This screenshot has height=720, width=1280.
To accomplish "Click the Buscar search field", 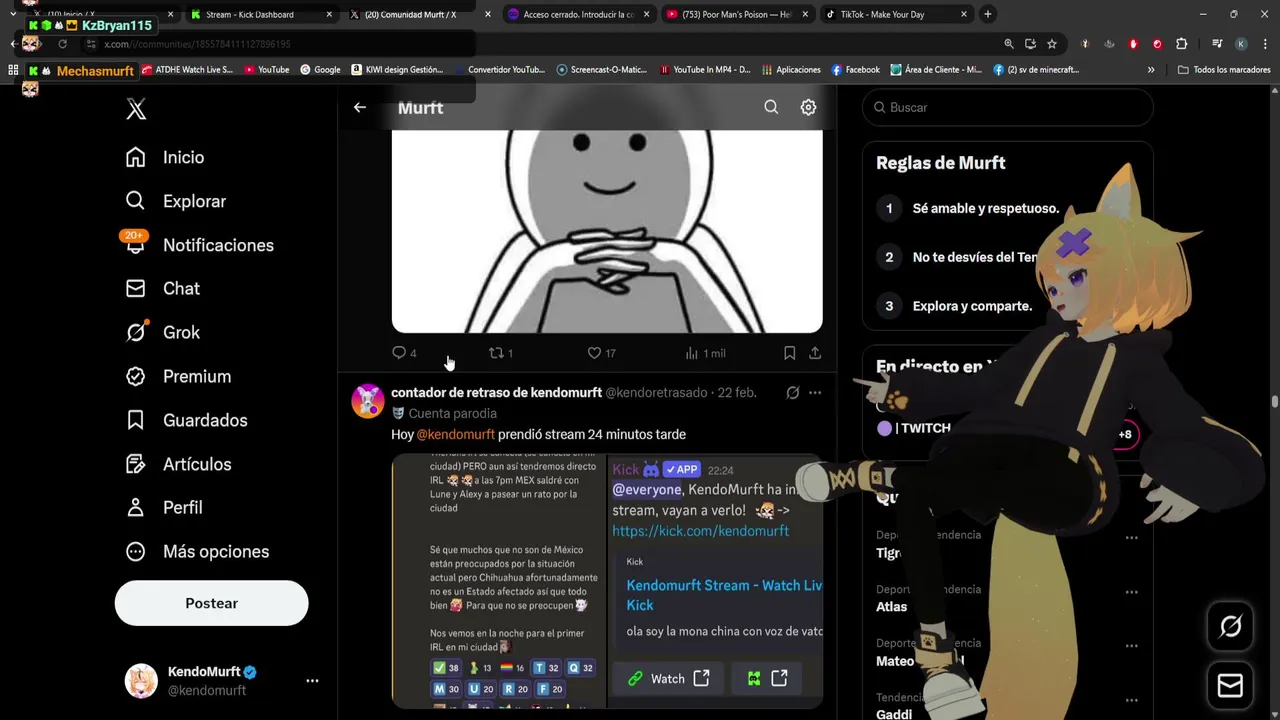I will point(1008,107).
